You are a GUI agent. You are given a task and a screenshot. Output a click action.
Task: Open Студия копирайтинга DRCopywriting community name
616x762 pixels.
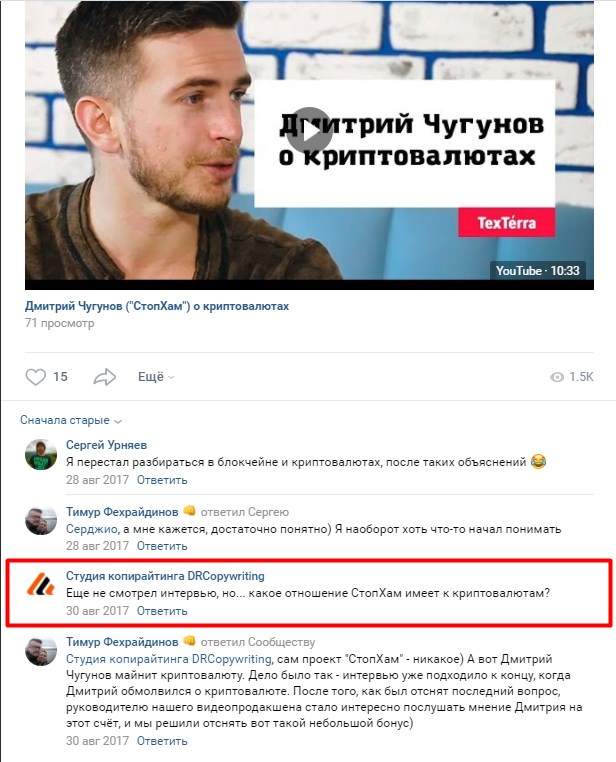pyautogui.click(x=165, y=576)
